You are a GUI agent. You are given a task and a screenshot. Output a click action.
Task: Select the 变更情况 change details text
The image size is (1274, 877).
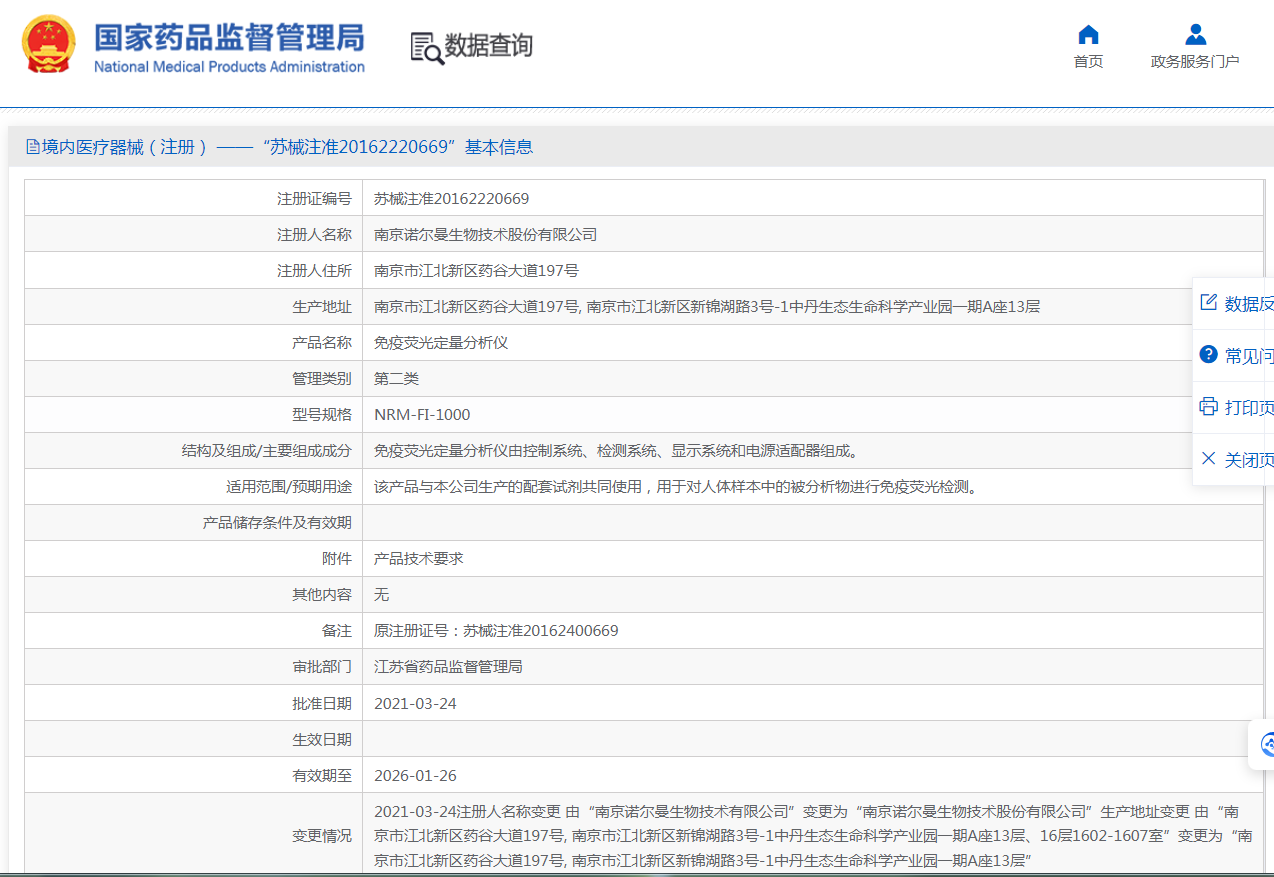813,835
